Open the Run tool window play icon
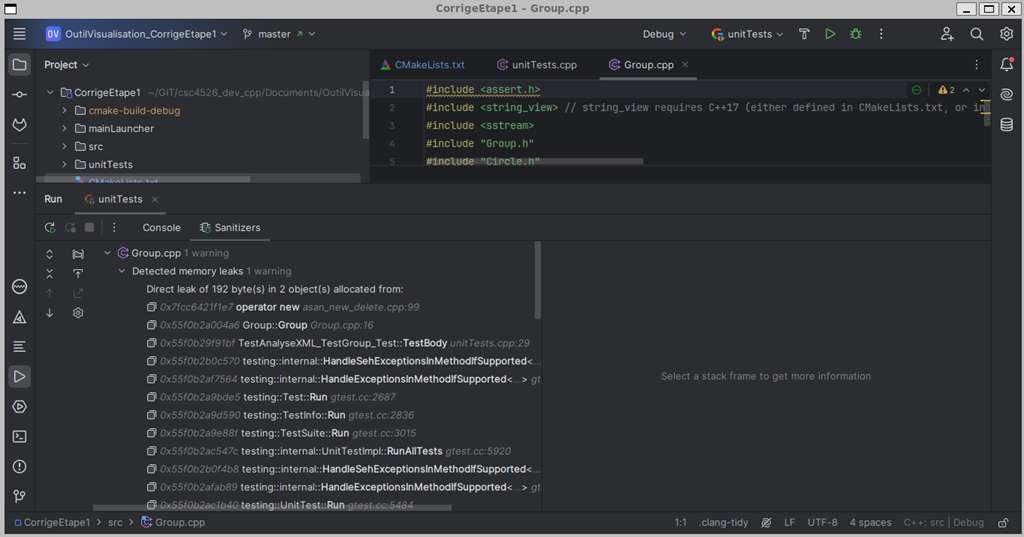 click(x=20, y=376)
